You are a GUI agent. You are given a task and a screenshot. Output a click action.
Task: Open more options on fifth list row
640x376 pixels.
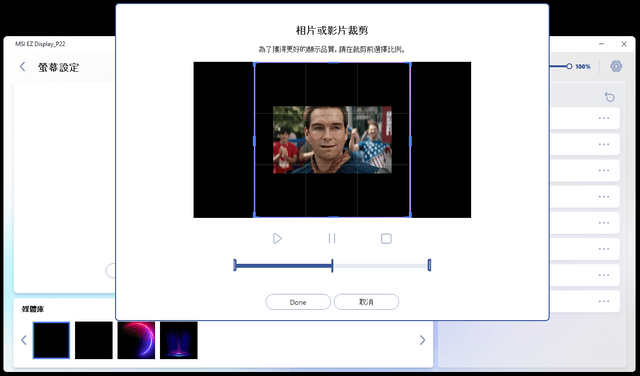click(604, 223)
